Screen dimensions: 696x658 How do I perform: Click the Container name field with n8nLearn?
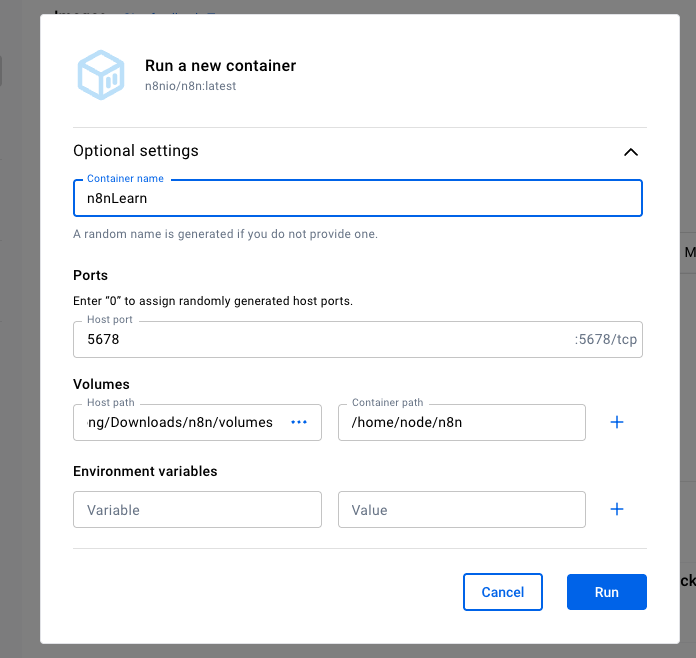358,198
